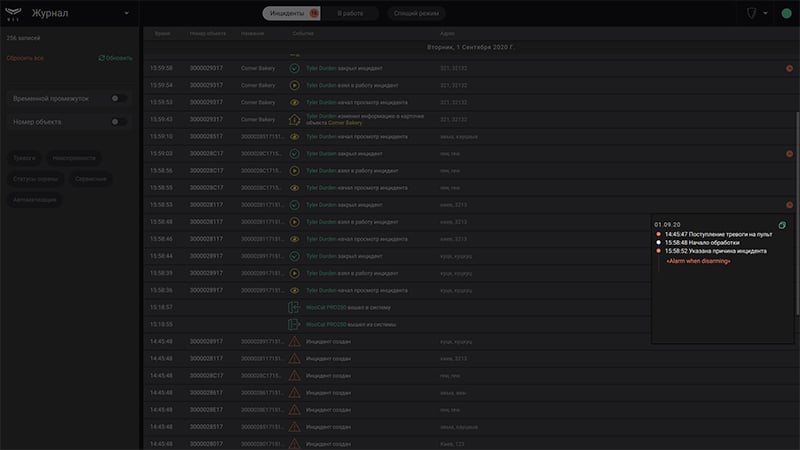
Task: Click the Событие column header
Action: [x=303, y=34]
